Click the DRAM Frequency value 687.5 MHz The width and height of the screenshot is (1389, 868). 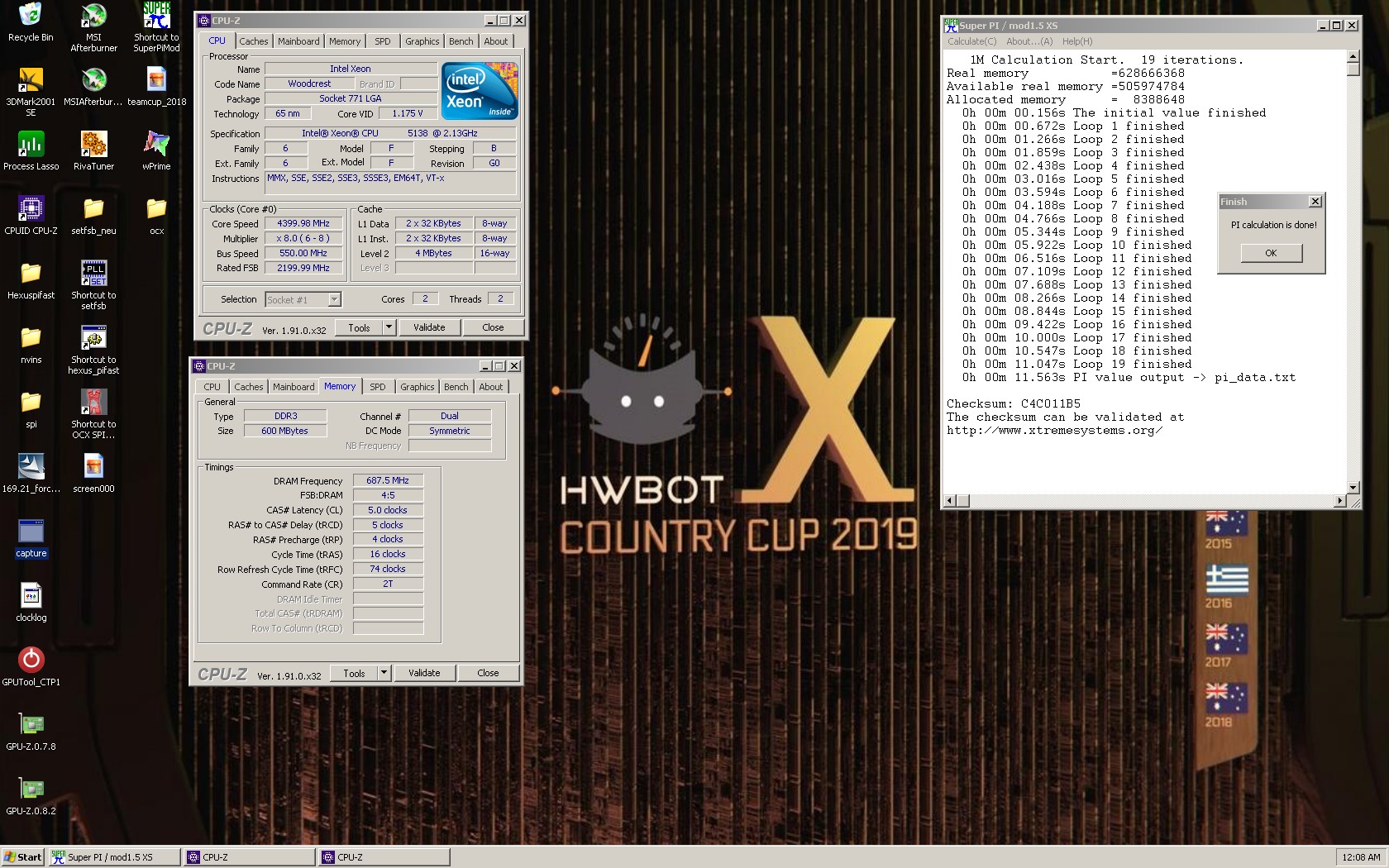click(x=388, y=480)
